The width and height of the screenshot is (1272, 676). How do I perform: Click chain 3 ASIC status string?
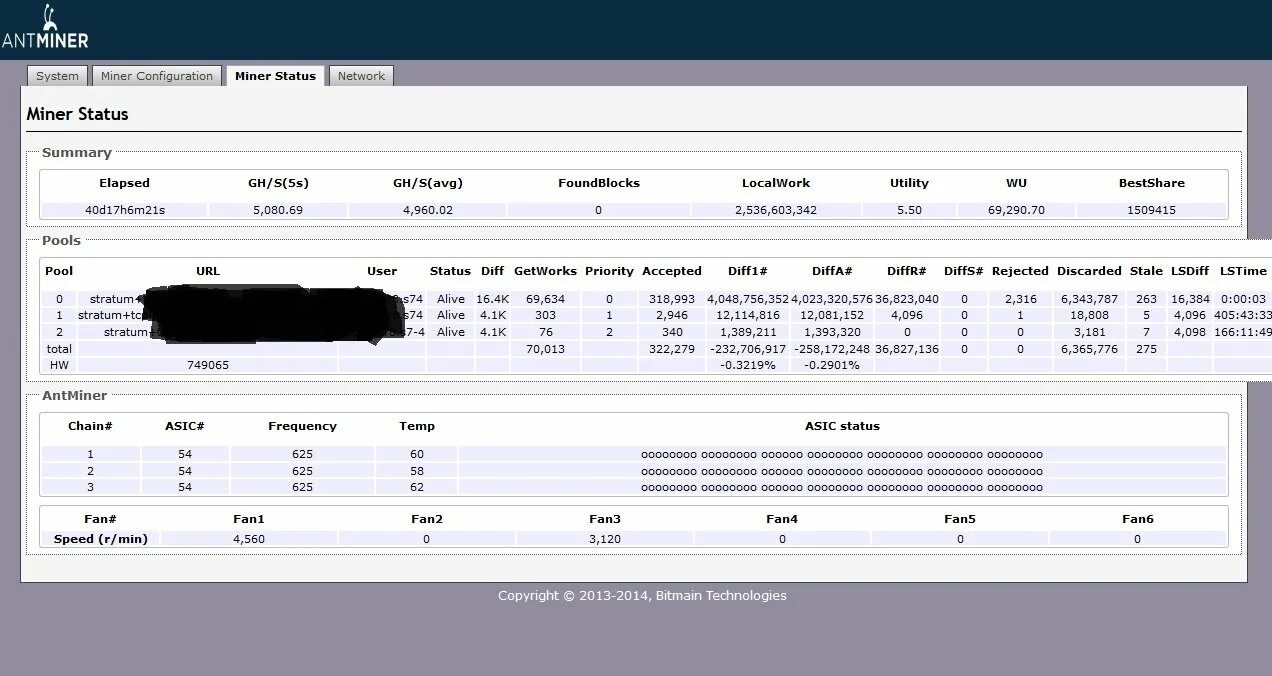842,487
